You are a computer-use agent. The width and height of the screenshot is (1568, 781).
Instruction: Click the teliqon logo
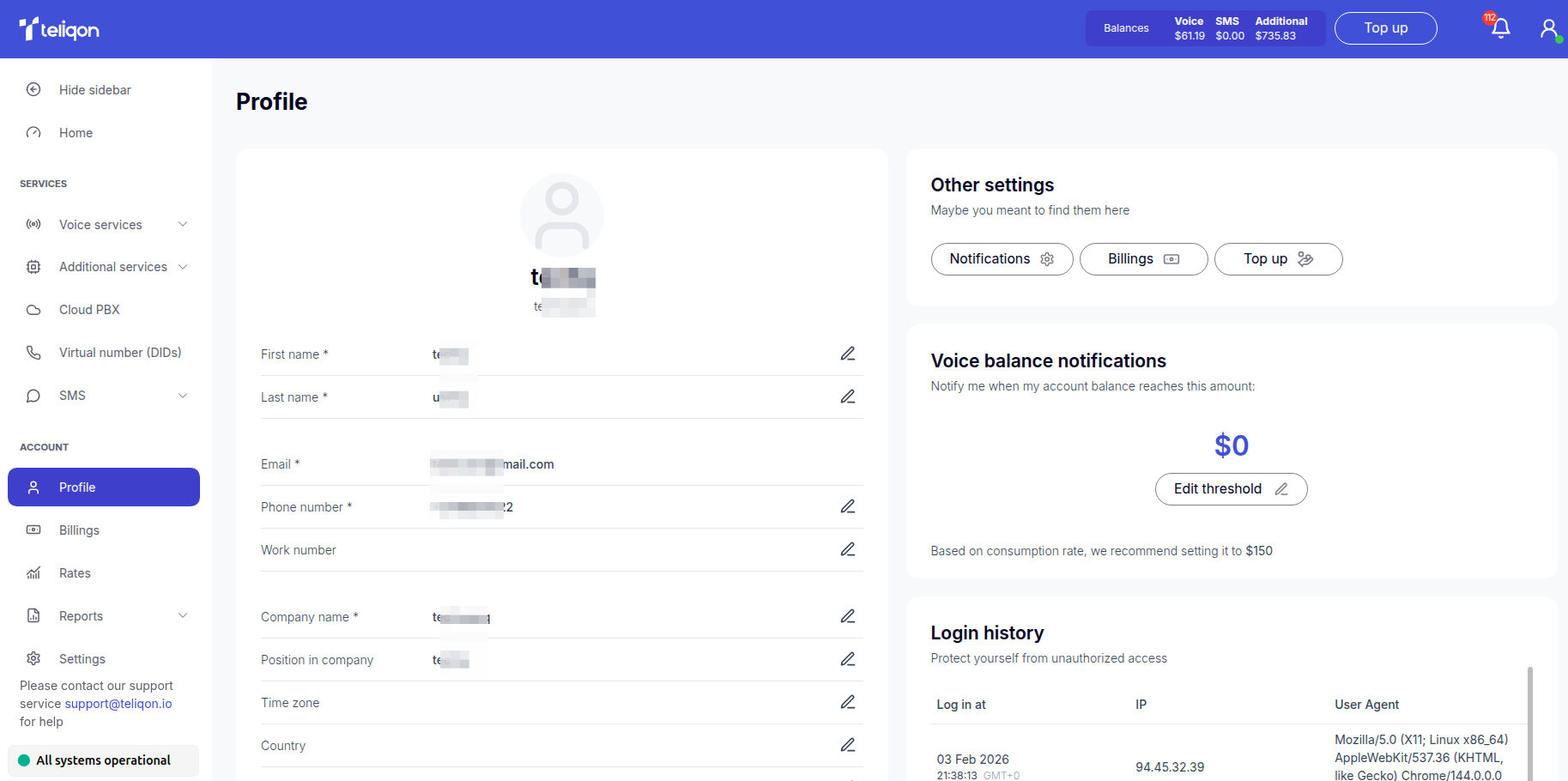coord(59,29)
